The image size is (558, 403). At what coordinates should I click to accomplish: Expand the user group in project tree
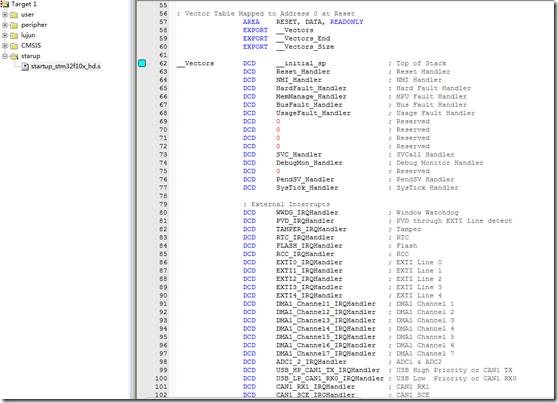[5, 15]
